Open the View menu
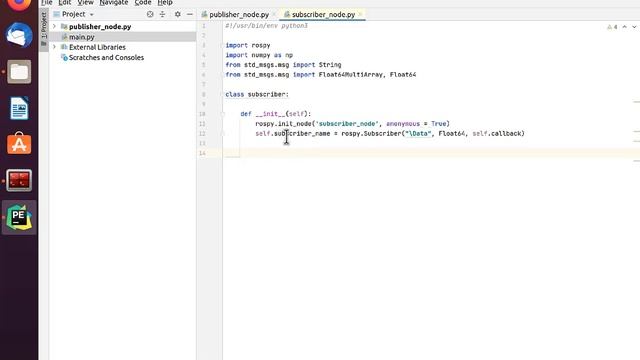Image resolution: width=640 pixels, height=360 pixels. point(85,2)
